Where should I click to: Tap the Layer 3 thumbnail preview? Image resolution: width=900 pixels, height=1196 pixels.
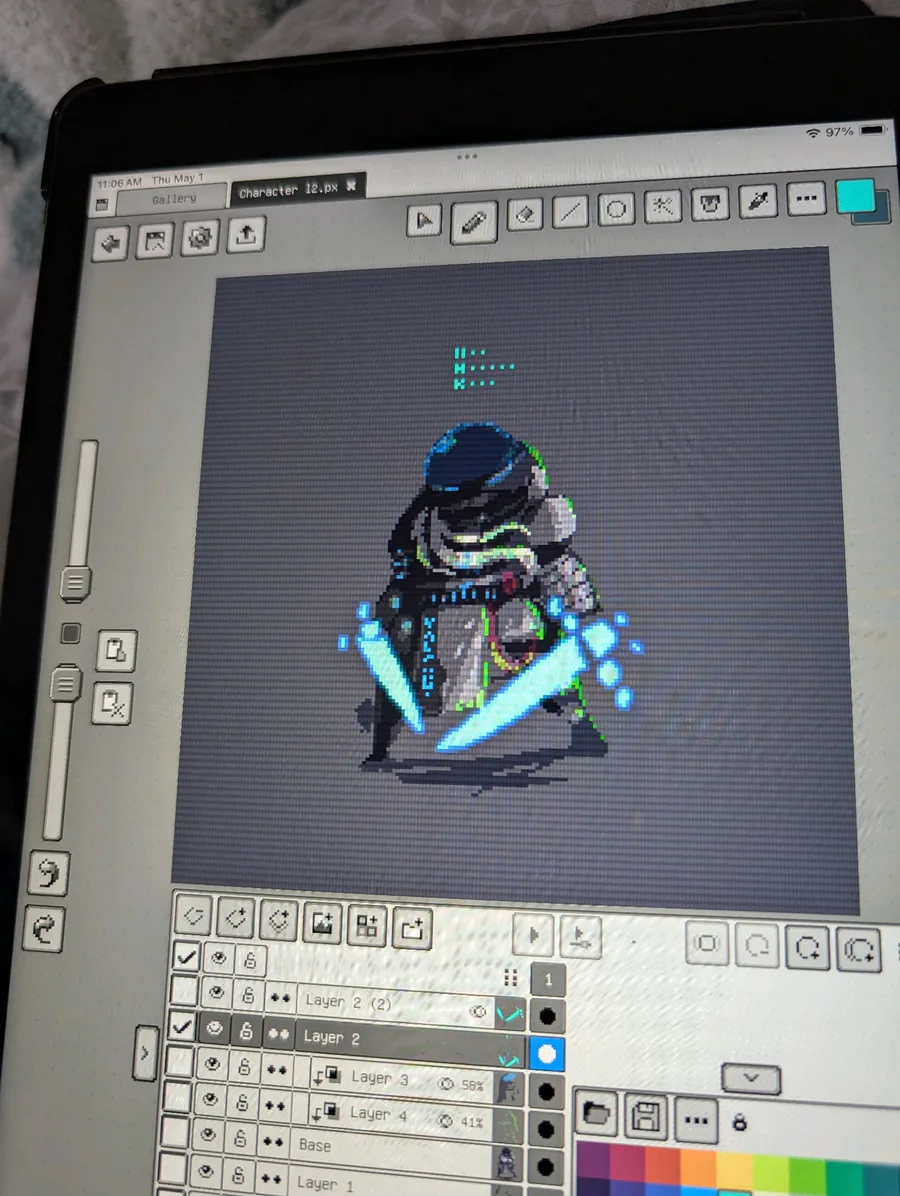point(509,1088)
